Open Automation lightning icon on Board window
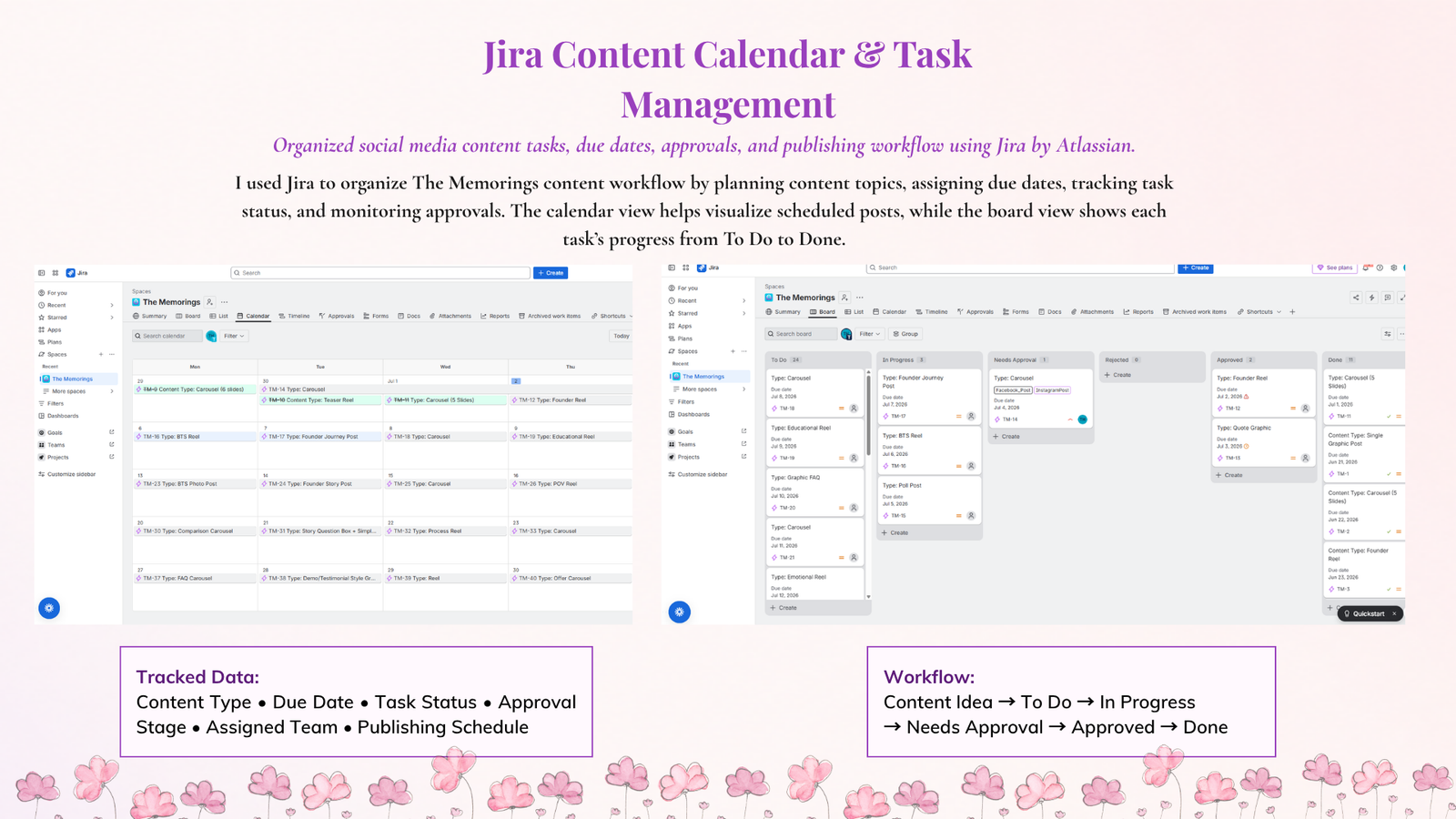 (x=1371, y=298)
